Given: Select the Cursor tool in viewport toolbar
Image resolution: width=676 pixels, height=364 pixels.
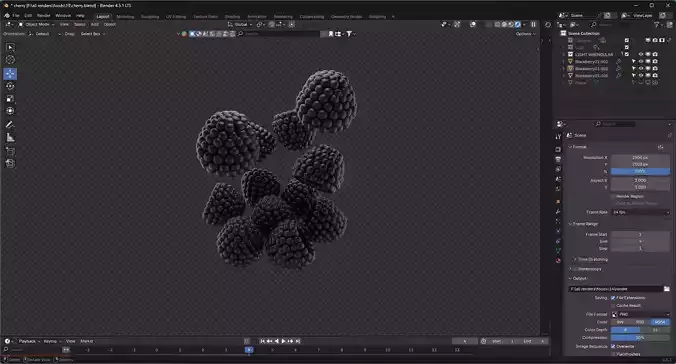Looking at the screenshot, I should coord(10,60).
